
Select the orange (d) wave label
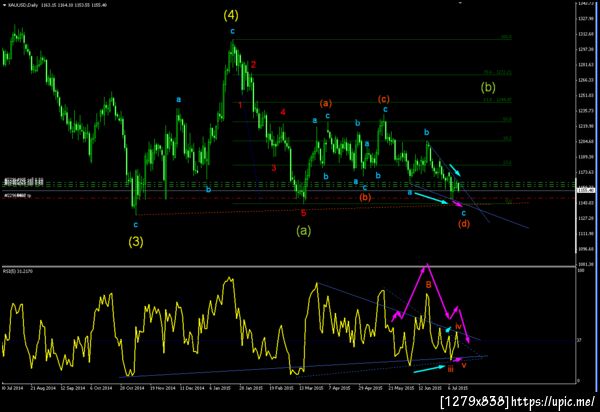pos(464,223)
